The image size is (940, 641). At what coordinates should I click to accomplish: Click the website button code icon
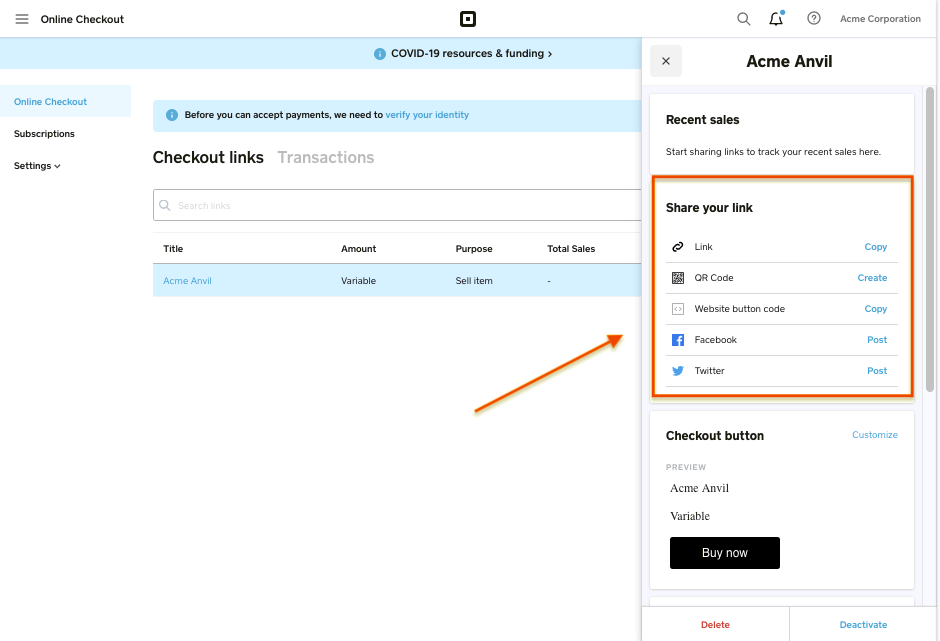click(678, 309)
